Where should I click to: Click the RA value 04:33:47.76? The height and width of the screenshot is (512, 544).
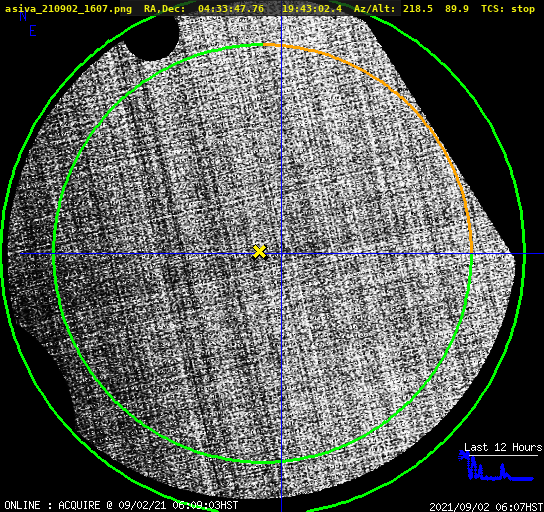(231, 9)
